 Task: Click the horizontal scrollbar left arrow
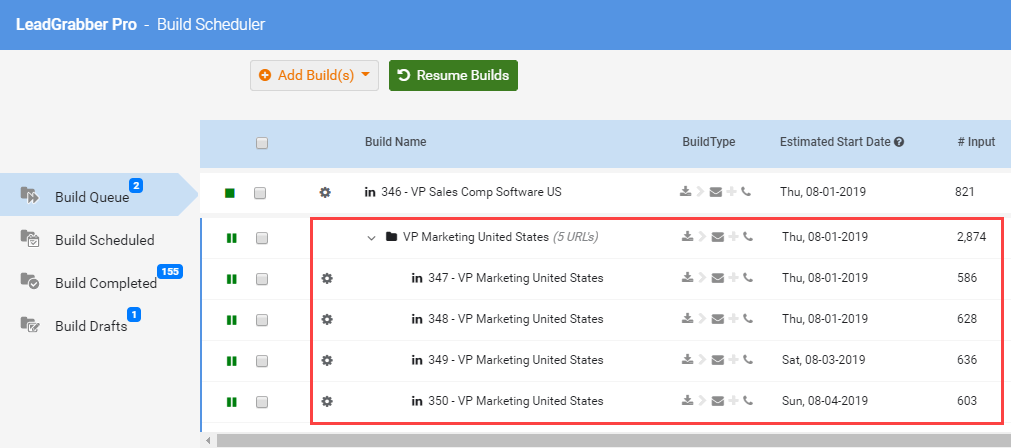coord(208,440)
